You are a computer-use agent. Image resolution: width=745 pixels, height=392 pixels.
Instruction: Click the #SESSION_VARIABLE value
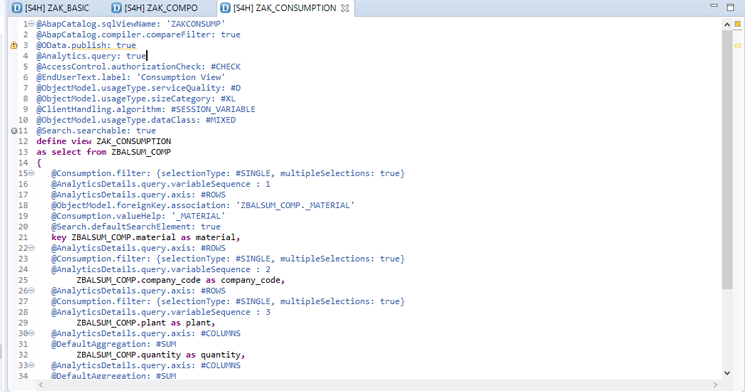tap(213, 109)
